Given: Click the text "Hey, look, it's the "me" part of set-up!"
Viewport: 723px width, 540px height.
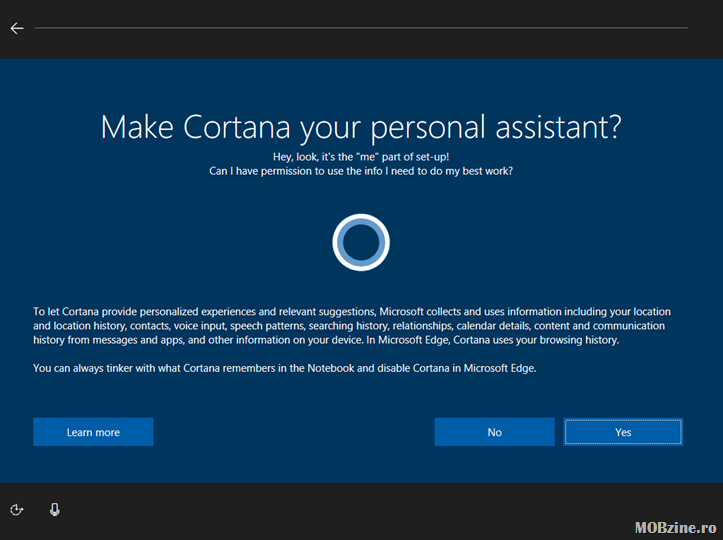Looking at the screenshot, I should pyautogui.click(x=361, y=157).
